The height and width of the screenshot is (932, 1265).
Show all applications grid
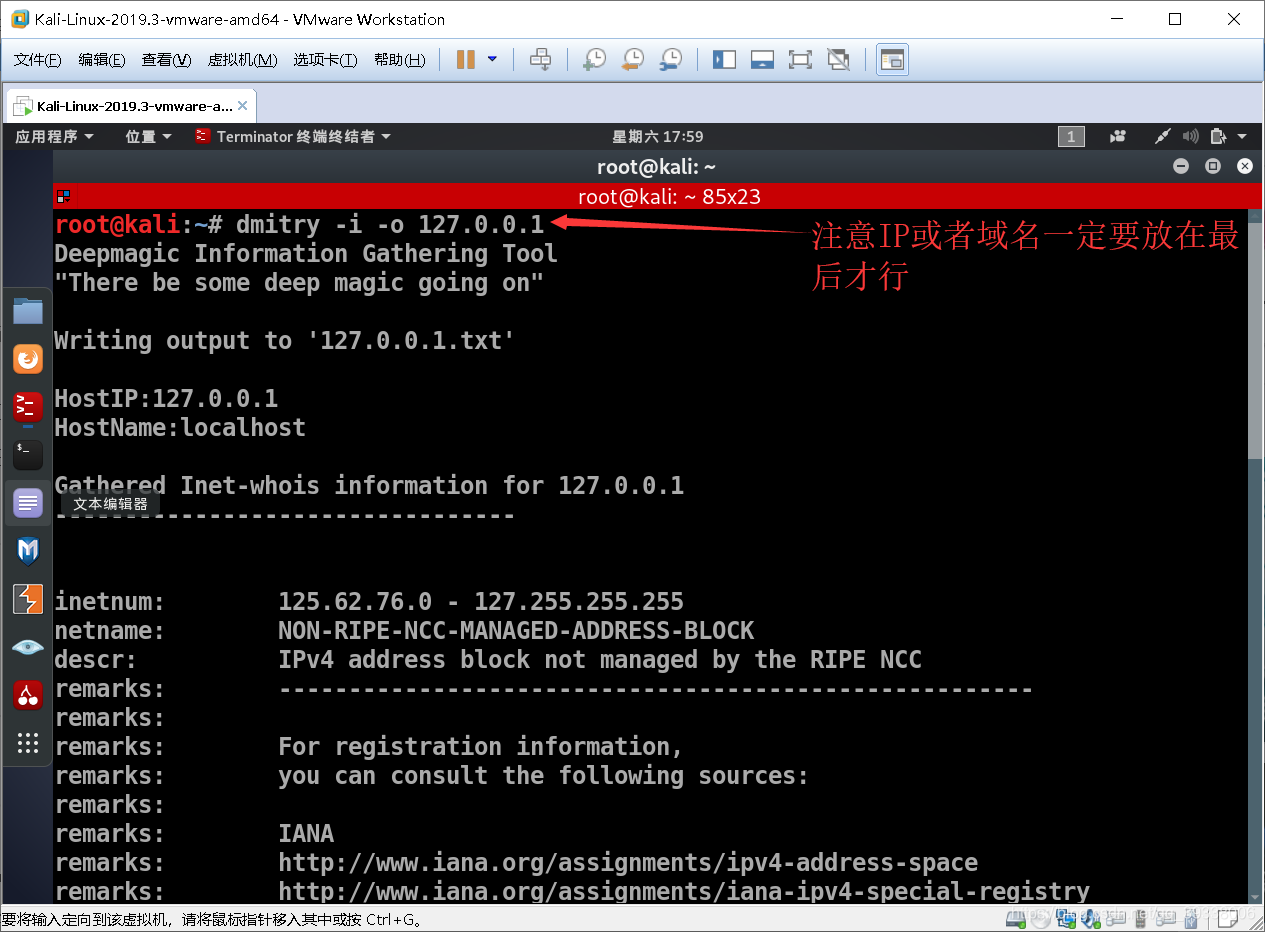click(x=28, y=743)
